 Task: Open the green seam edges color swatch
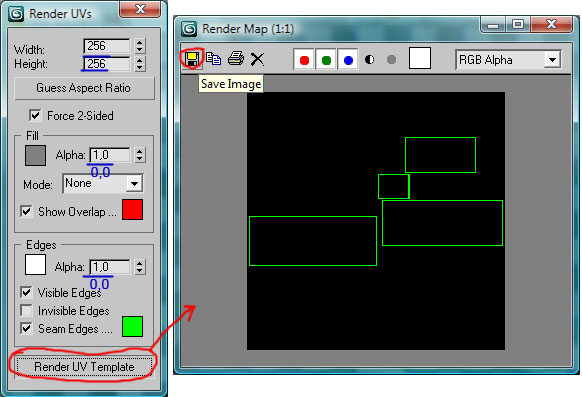[133, 327]
